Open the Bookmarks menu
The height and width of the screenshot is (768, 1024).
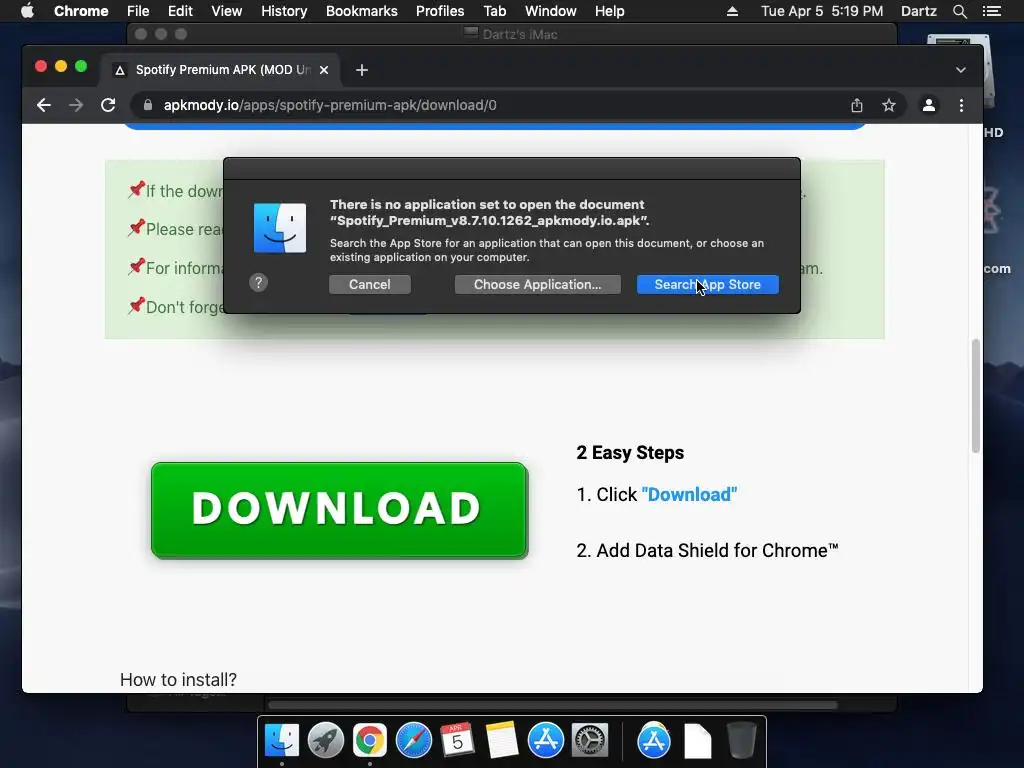tap(362, 11)
